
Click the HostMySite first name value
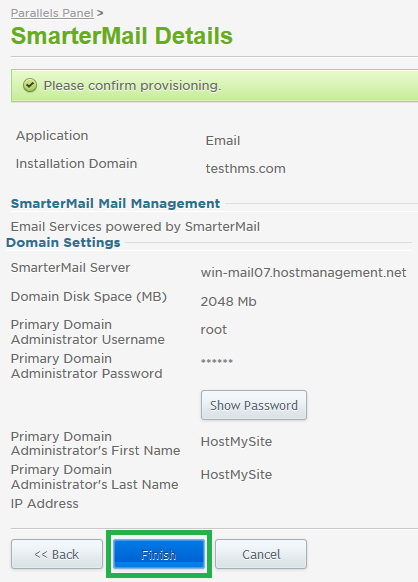point(236,442)
